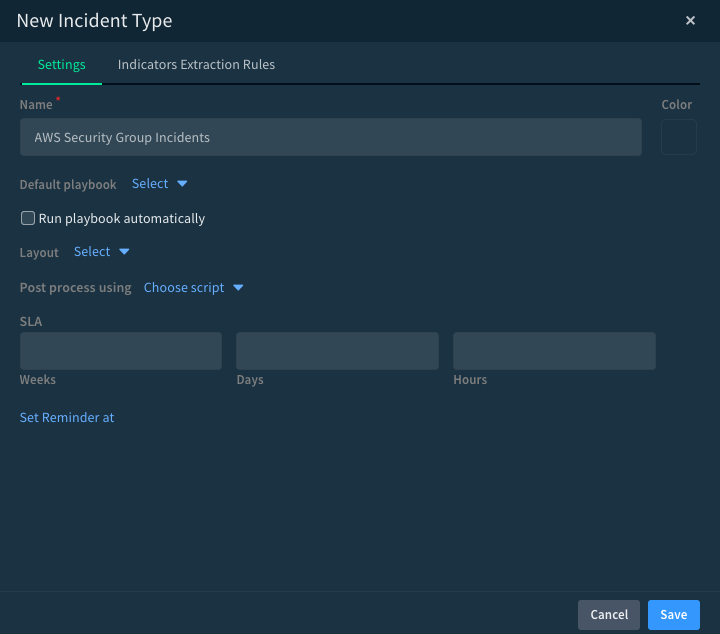Close the New Incident Type dialog

click(690, 21)
